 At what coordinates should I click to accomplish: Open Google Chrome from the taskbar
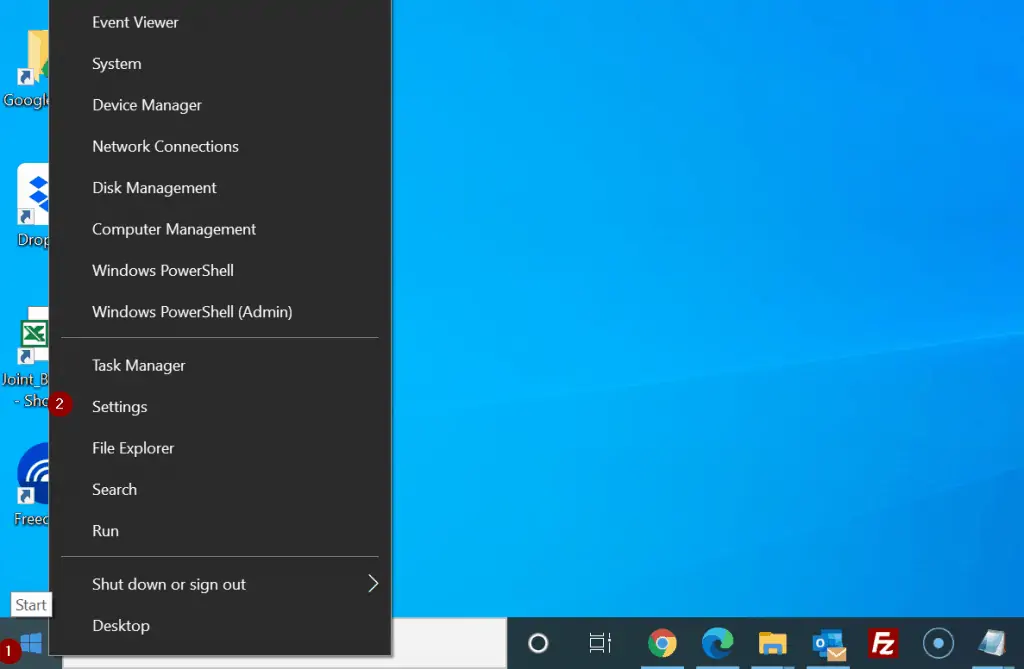pos(661,643)
